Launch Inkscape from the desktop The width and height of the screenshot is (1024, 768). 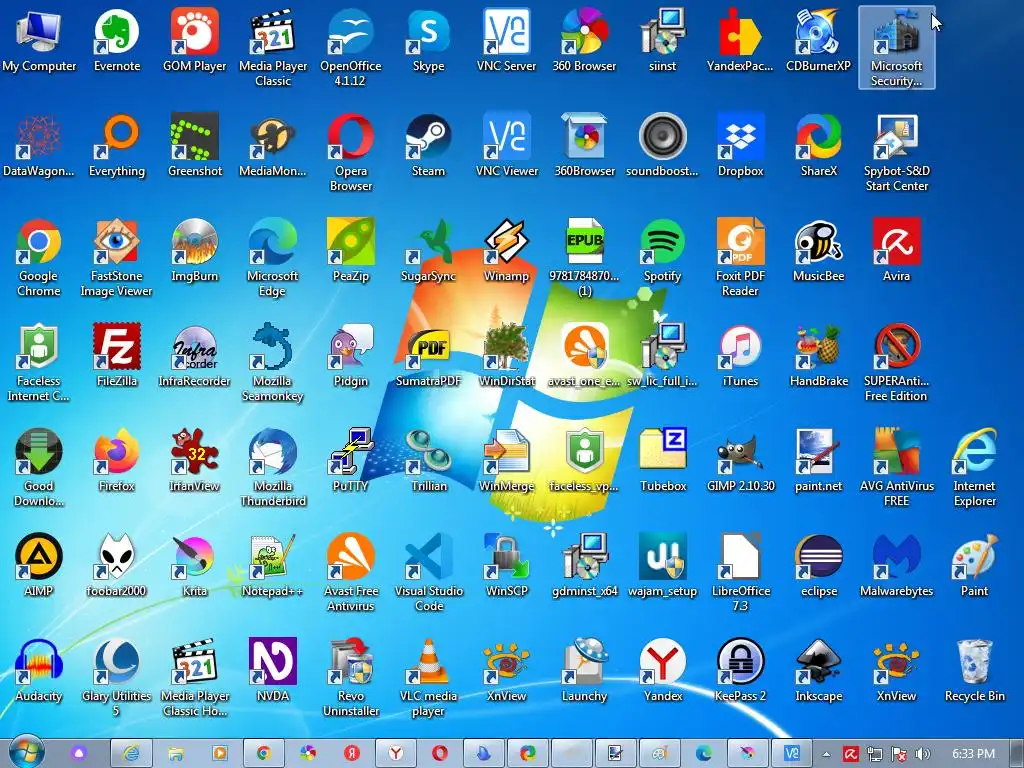[x=818, y=671]
